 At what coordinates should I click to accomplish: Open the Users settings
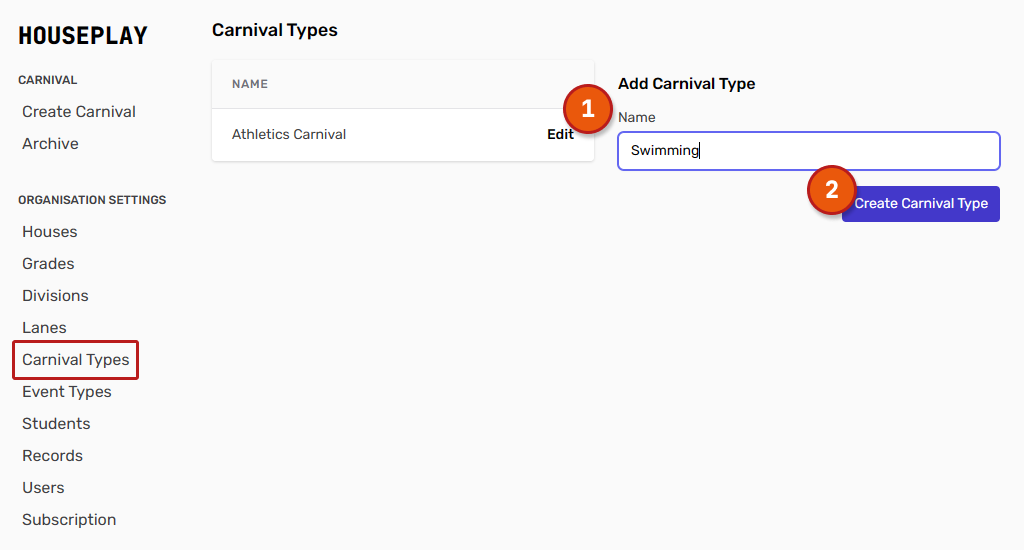click(43, 488)
